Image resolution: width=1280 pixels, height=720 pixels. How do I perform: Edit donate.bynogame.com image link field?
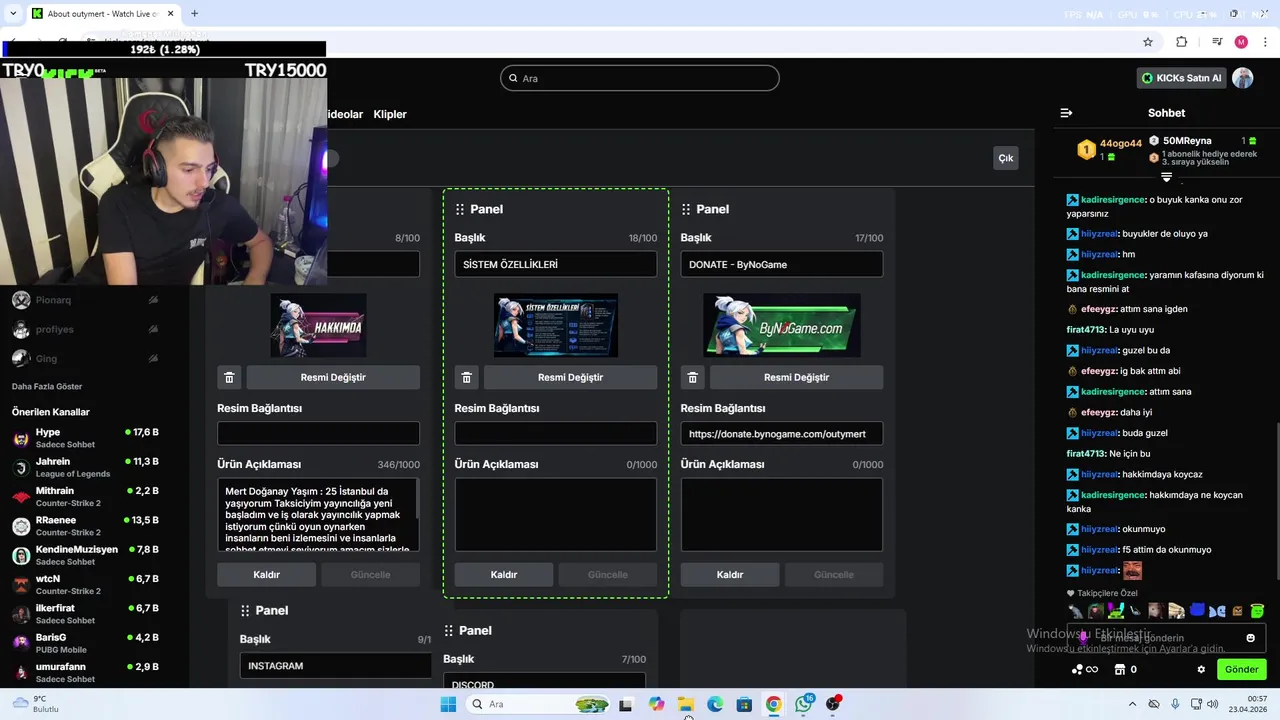pyautogui.click(x=782, y=434)
